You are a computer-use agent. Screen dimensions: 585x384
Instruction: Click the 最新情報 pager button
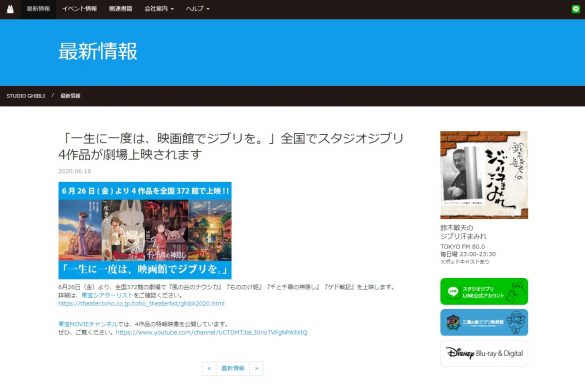pos(233,368)
